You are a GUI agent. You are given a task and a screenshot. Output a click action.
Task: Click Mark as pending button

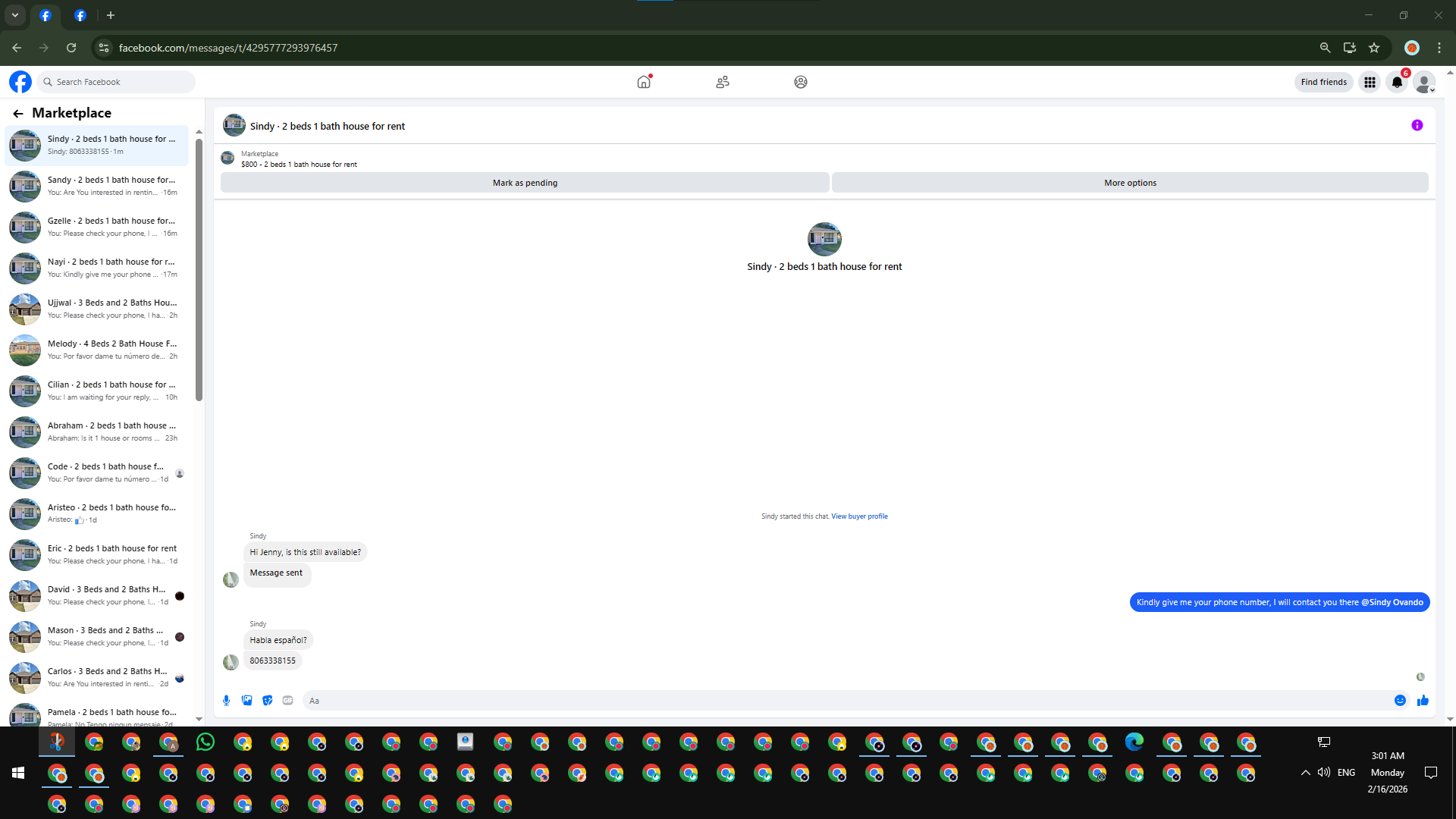pyautogui.click(x=525, y=183)
